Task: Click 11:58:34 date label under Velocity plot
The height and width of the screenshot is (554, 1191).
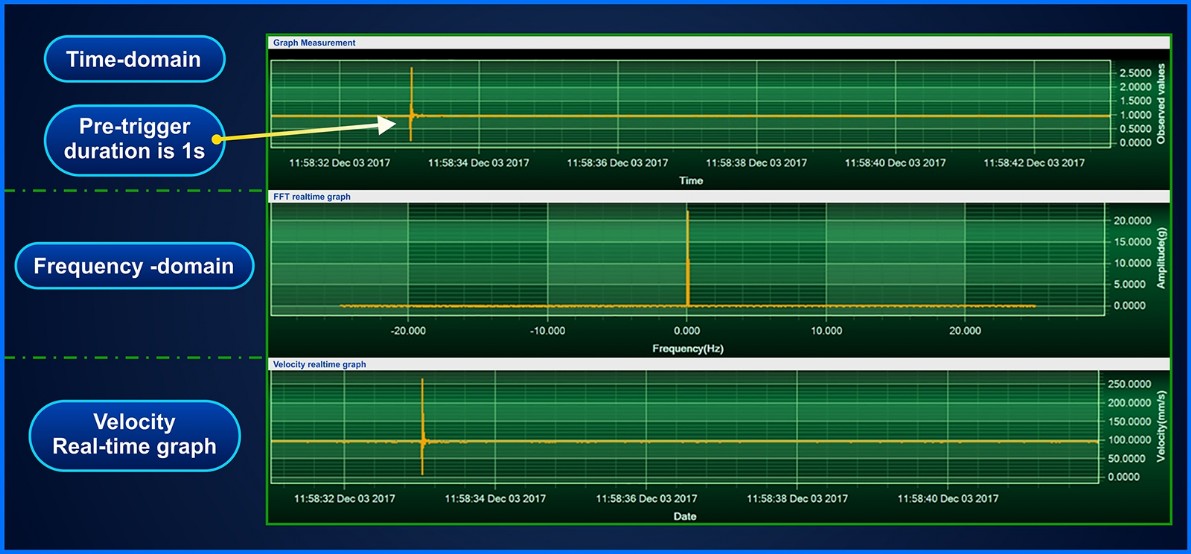Action: pos(495,499)
